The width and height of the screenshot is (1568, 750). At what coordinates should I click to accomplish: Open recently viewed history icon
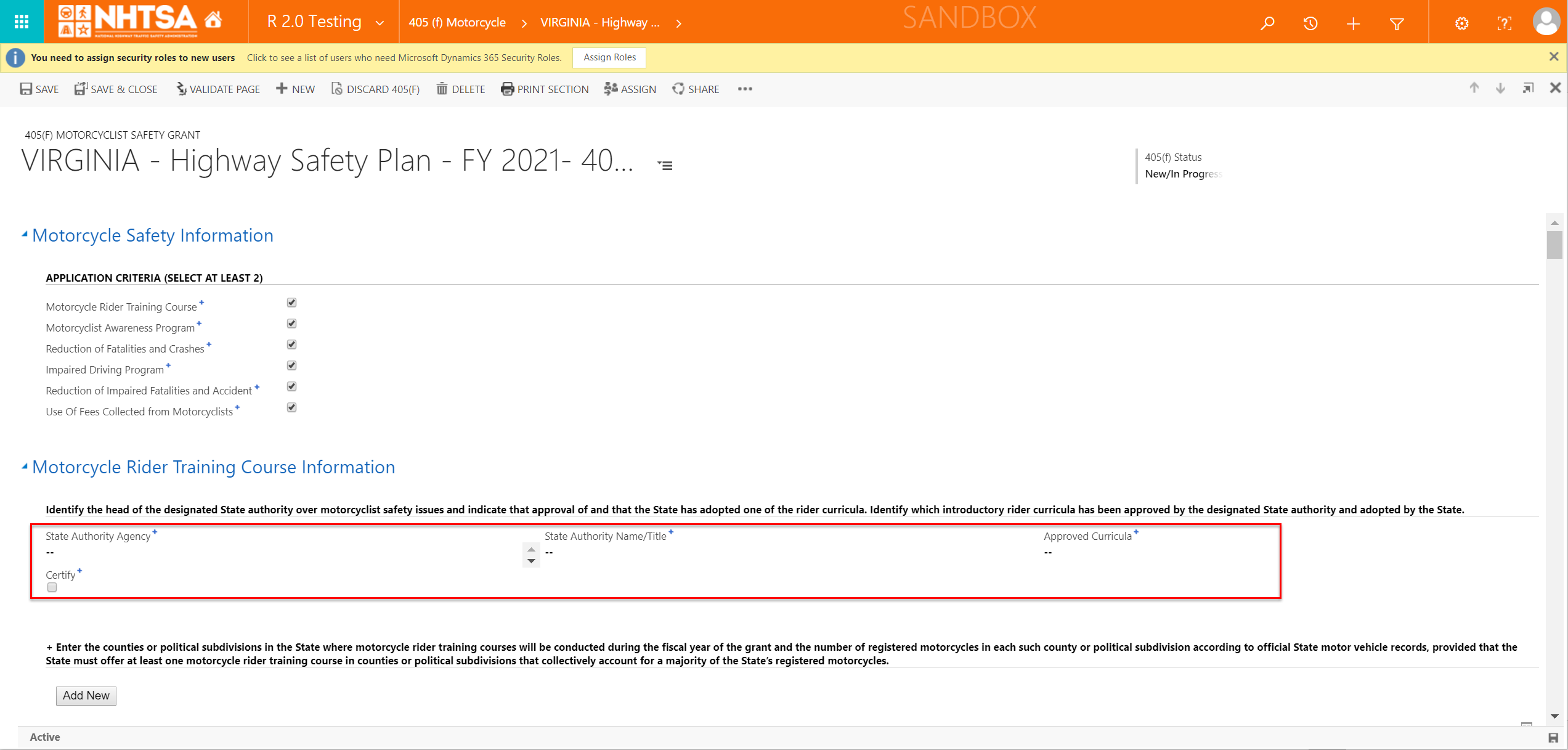point(1310,23)
